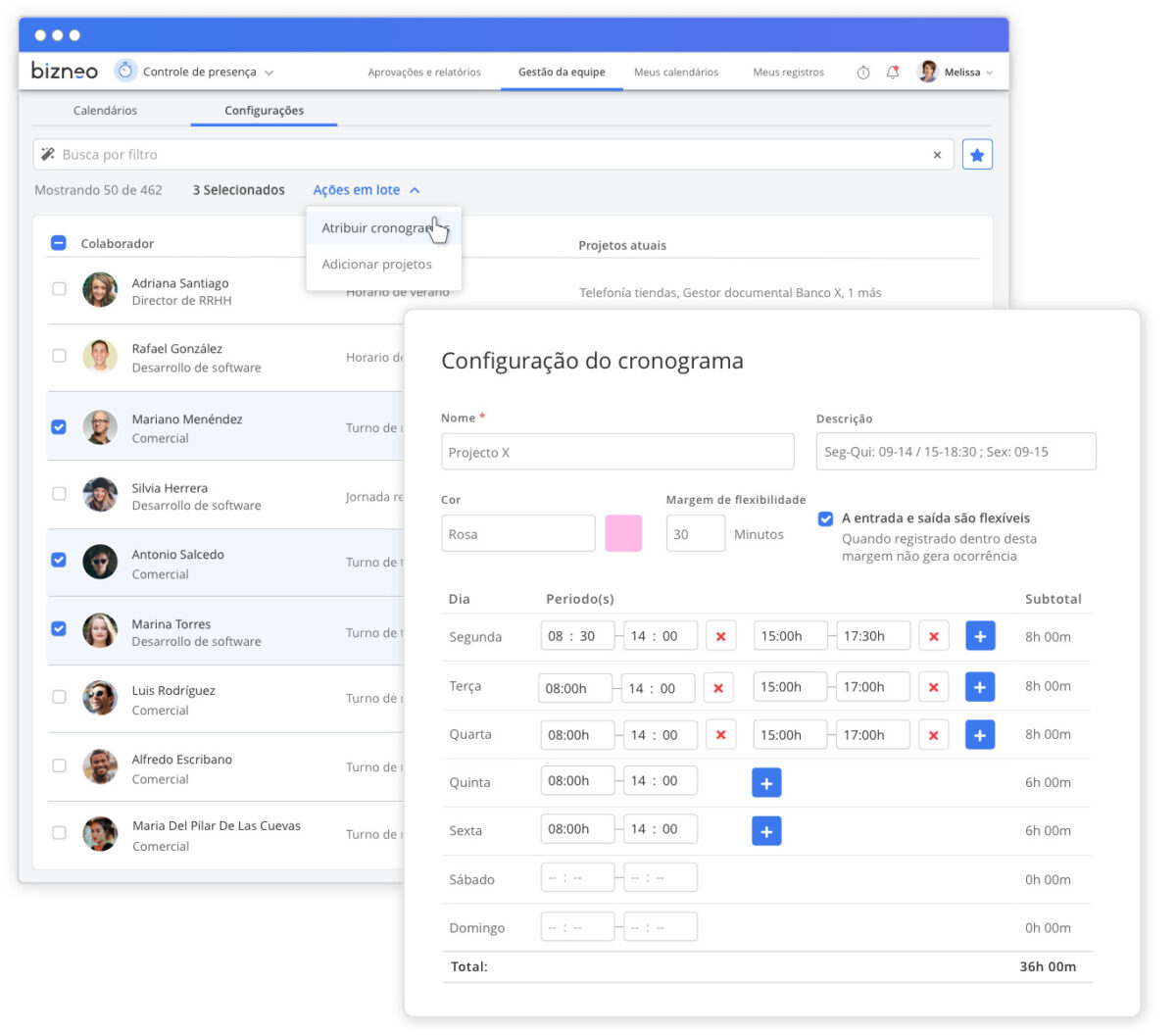This screenshot has height=1035, width=1176.
Task: Remove Segunda's first period with red X
Action: (x=720, y=636)
